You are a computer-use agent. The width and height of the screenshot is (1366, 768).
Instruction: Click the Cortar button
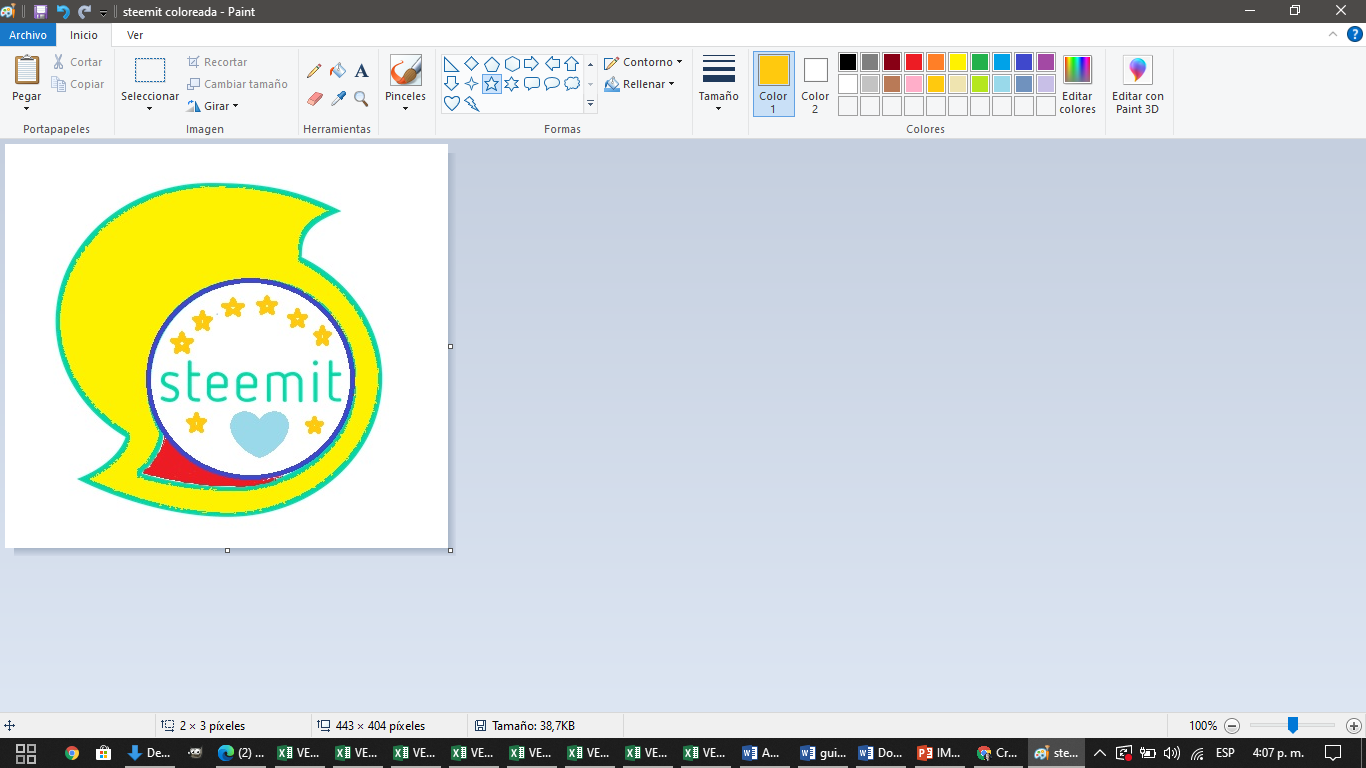tap(78, 62)
